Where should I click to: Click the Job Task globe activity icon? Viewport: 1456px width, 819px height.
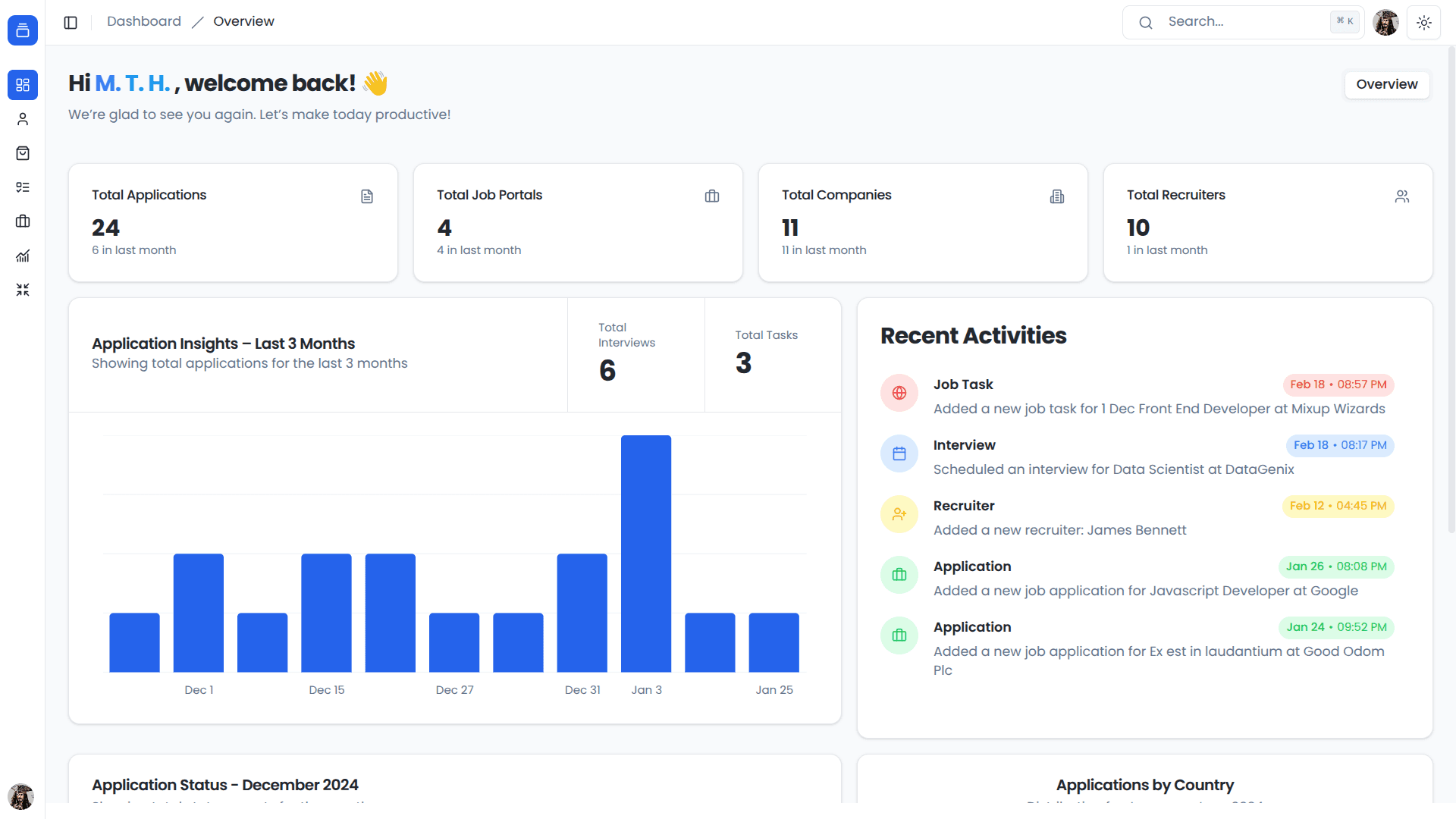pos(899,393)
